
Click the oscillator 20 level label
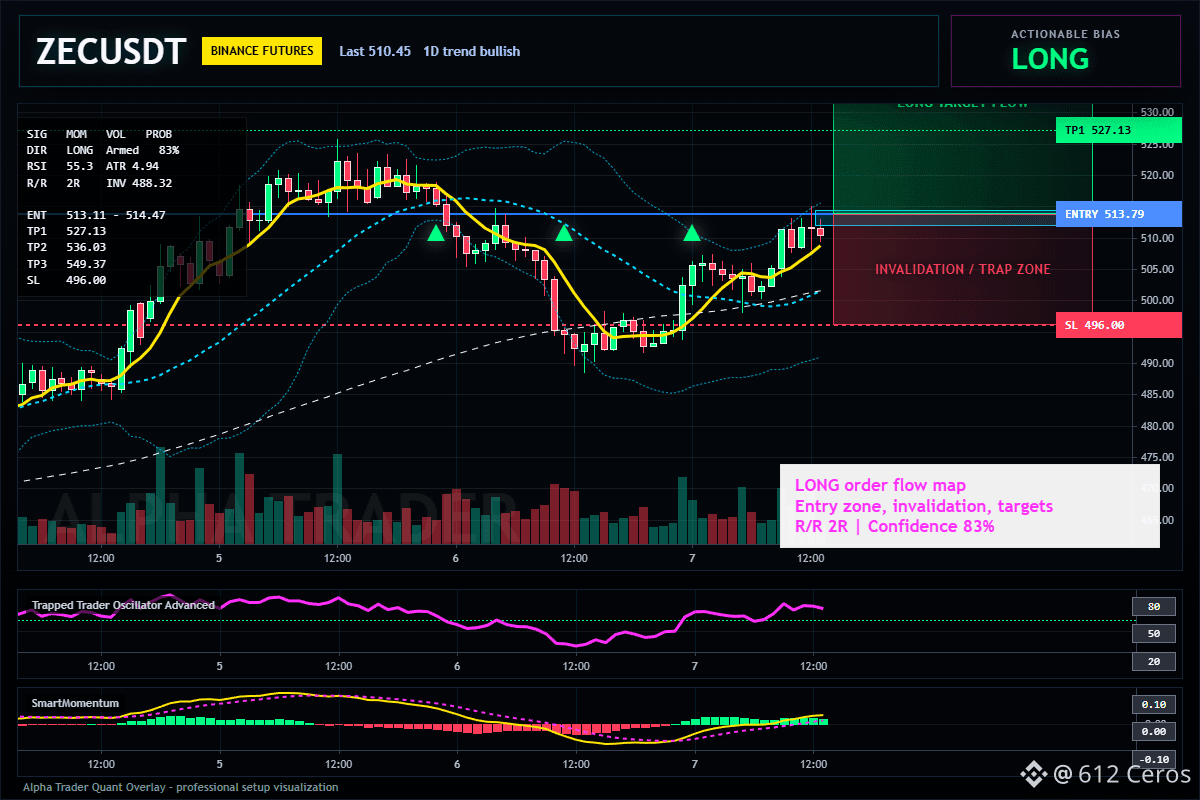coord(1153,662)
